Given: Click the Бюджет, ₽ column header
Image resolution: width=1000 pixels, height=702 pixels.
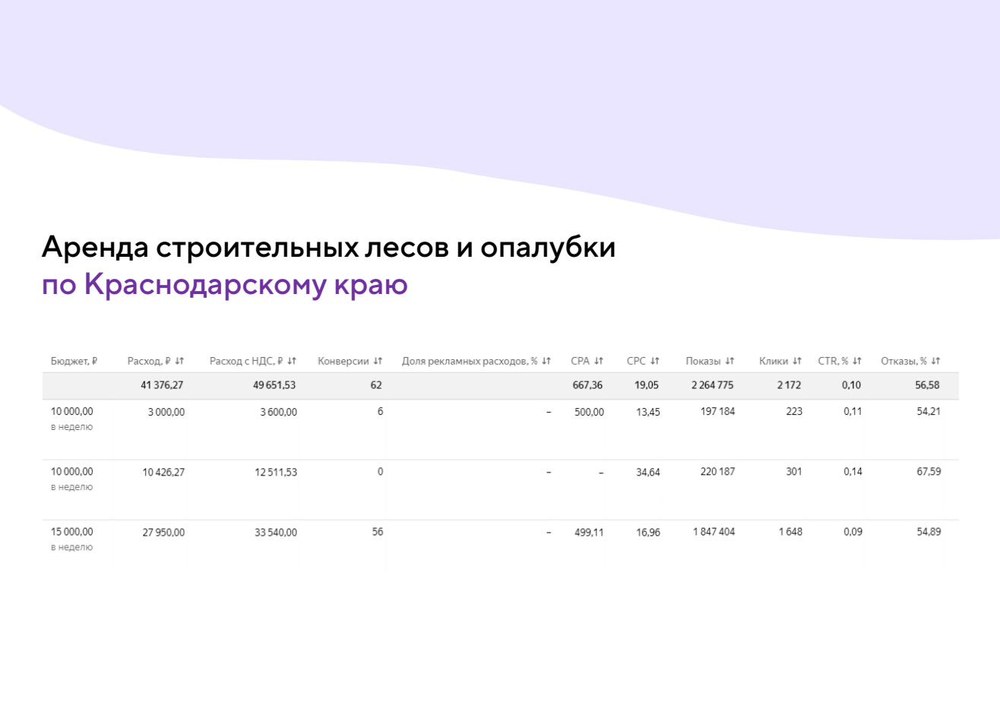Looking at the screenshot, I should click(x=74, y=361).
